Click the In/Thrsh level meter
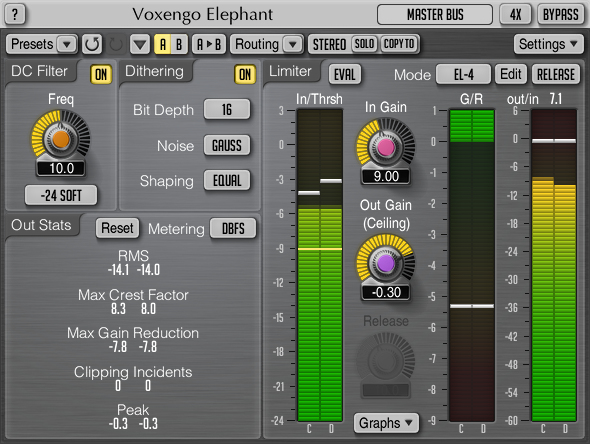The image size is (590, 444). click(320, 265)
